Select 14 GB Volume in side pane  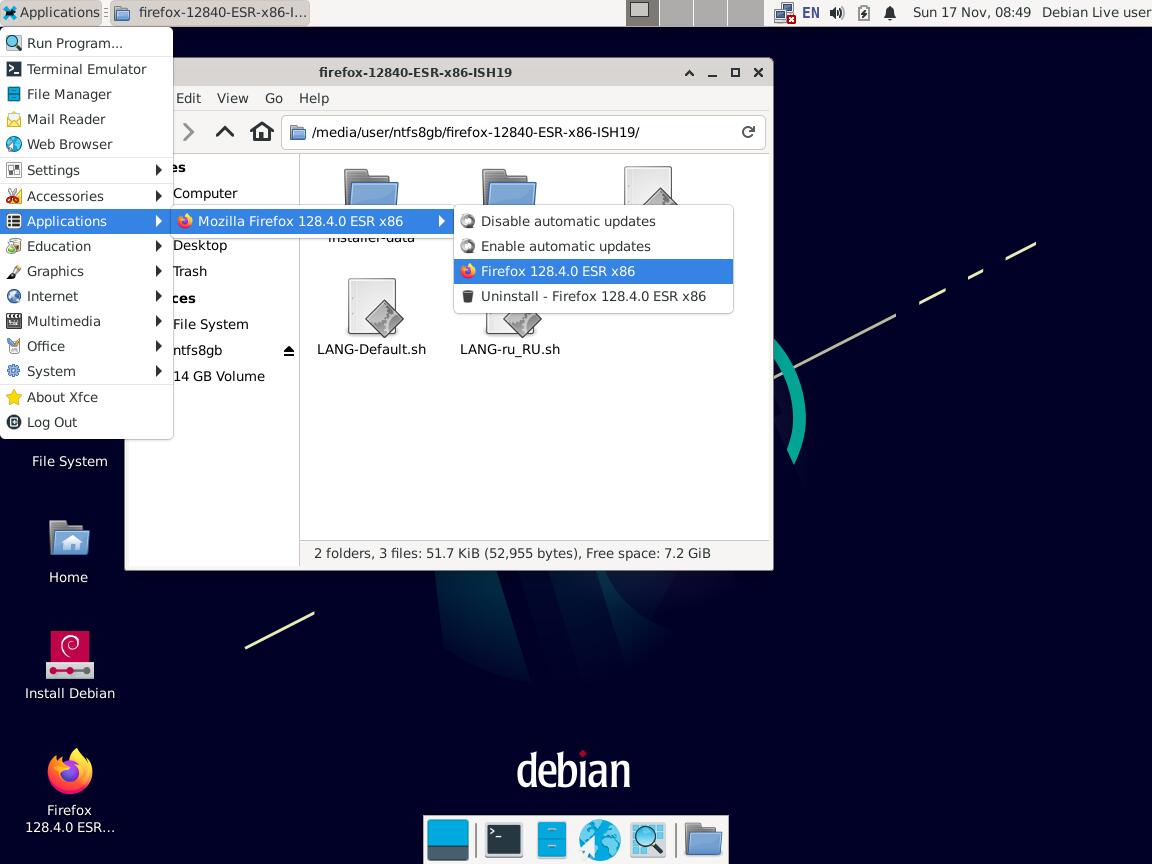(x=219, y=376)
